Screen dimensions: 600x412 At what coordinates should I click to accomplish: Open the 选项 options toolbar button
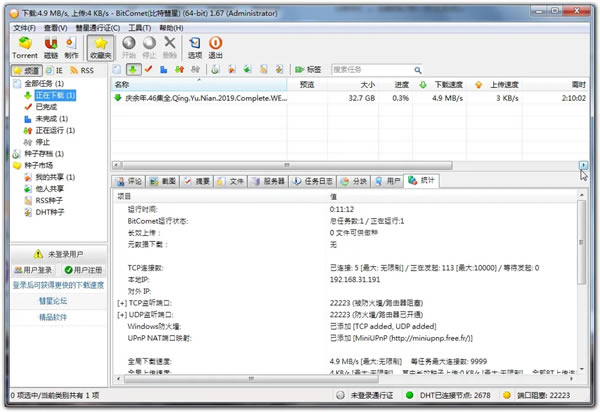pos(195,47)
